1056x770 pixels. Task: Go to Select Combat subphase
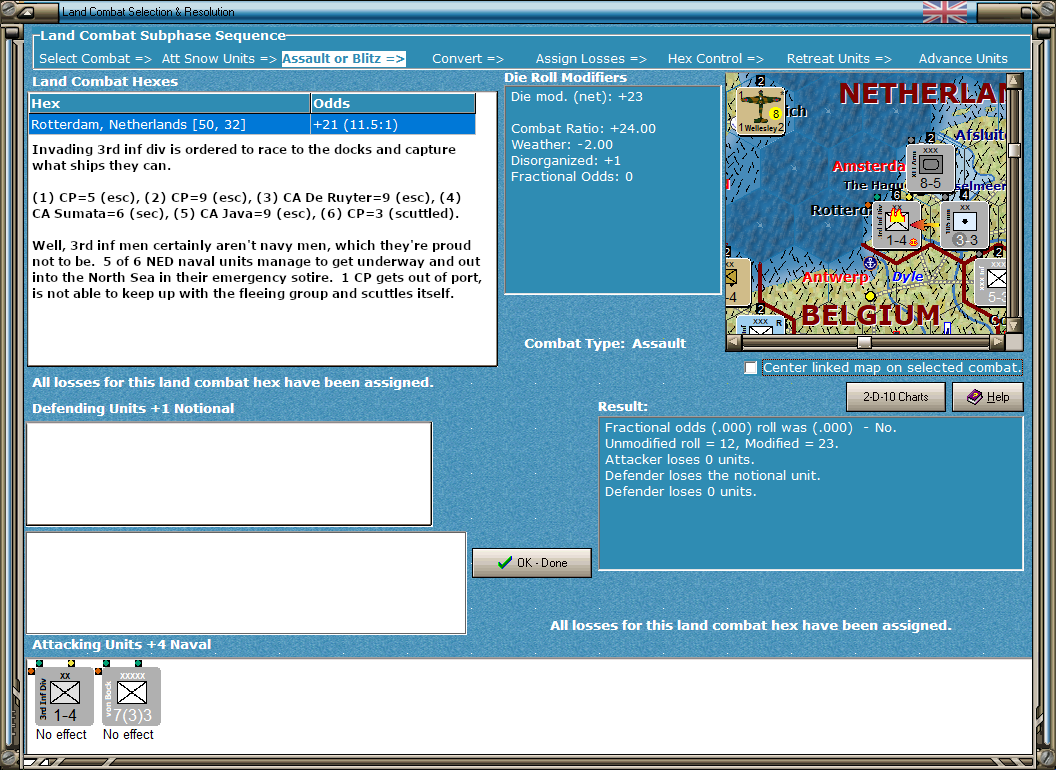(x=95, y=59)
